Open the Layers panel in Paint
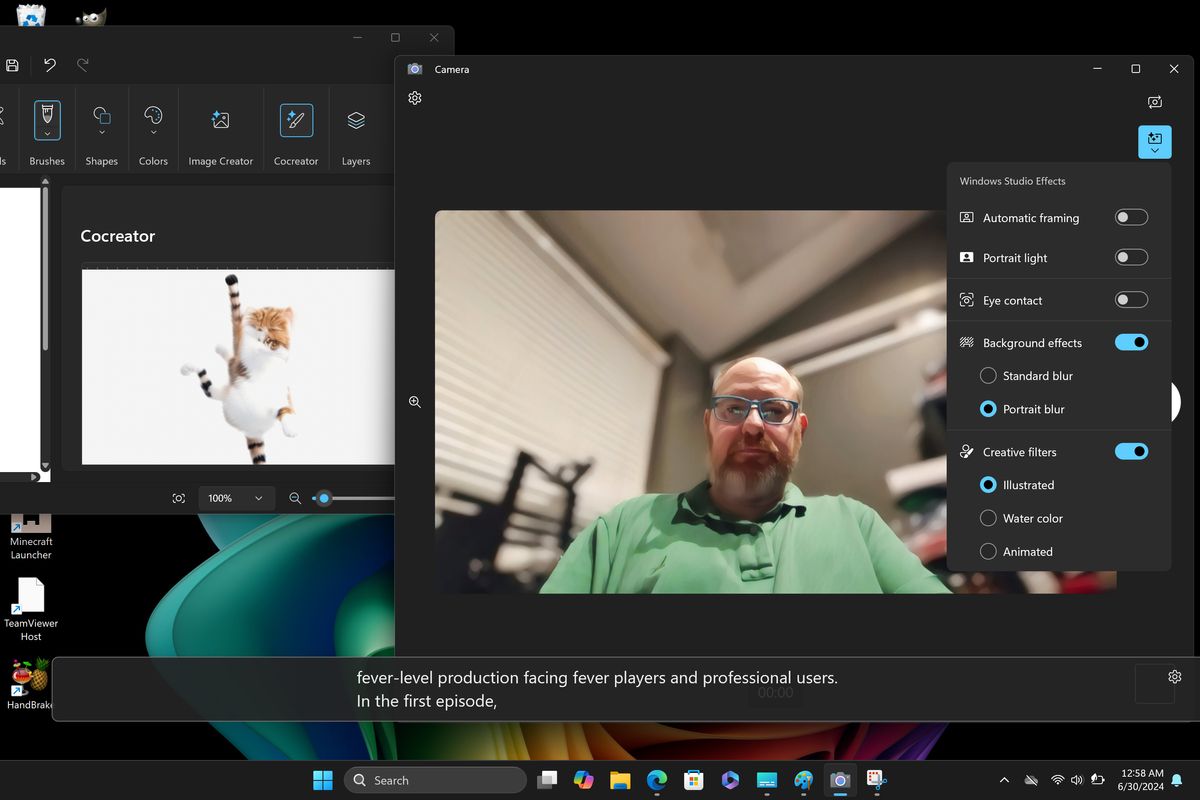Image resolution: width=1200 pixels, height=800 pixels. coord(356,121)
